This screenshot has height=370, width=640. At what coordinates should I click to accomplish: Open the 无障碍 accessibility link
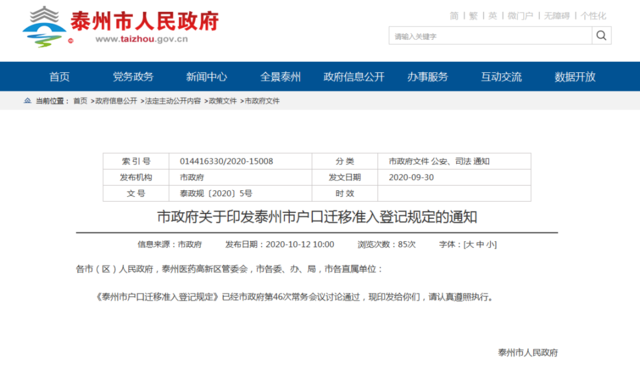tap(557, 16)
